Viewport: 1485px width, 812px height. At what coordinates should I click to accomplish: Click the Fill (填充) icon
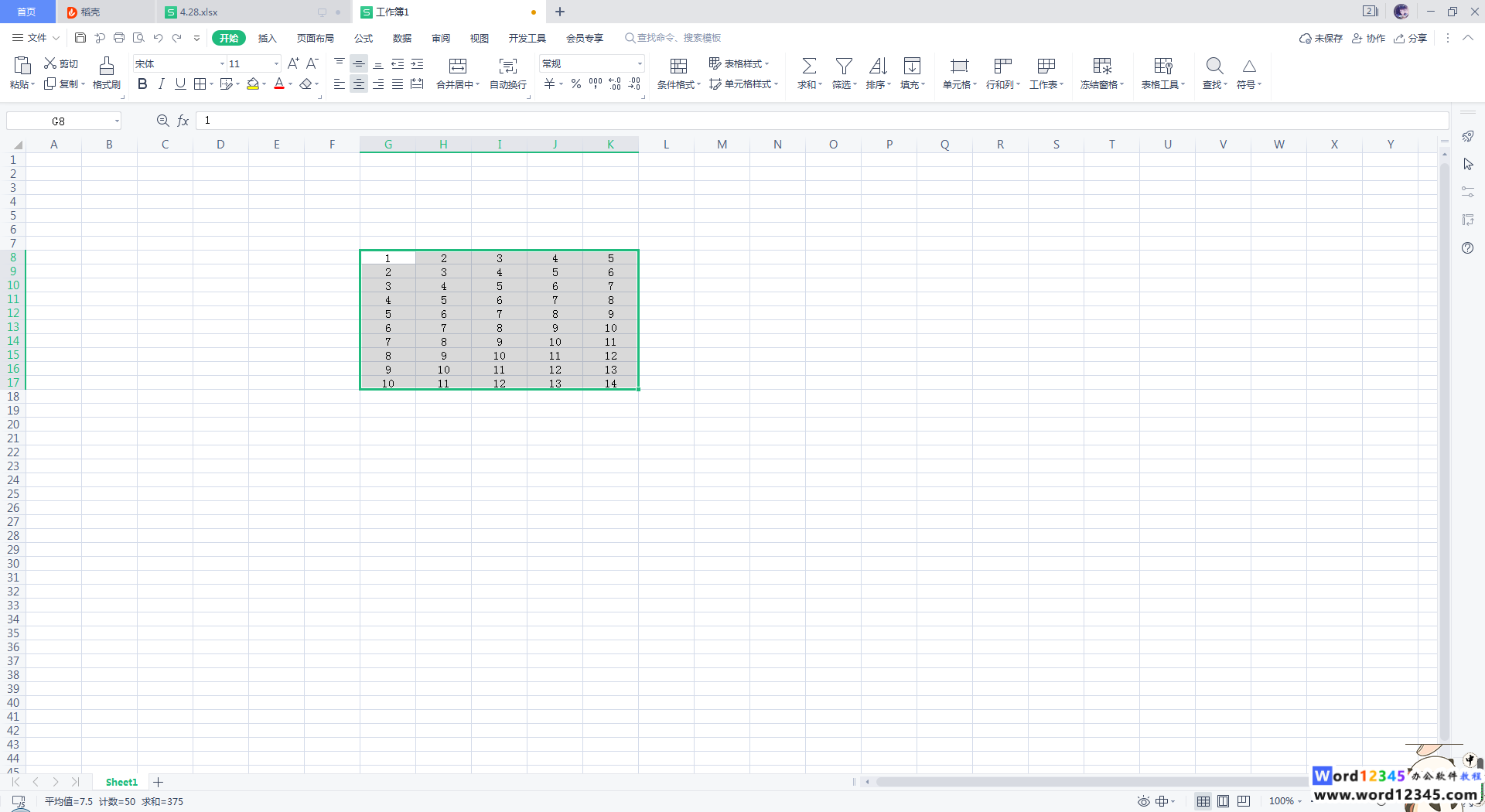coord(912,66)
